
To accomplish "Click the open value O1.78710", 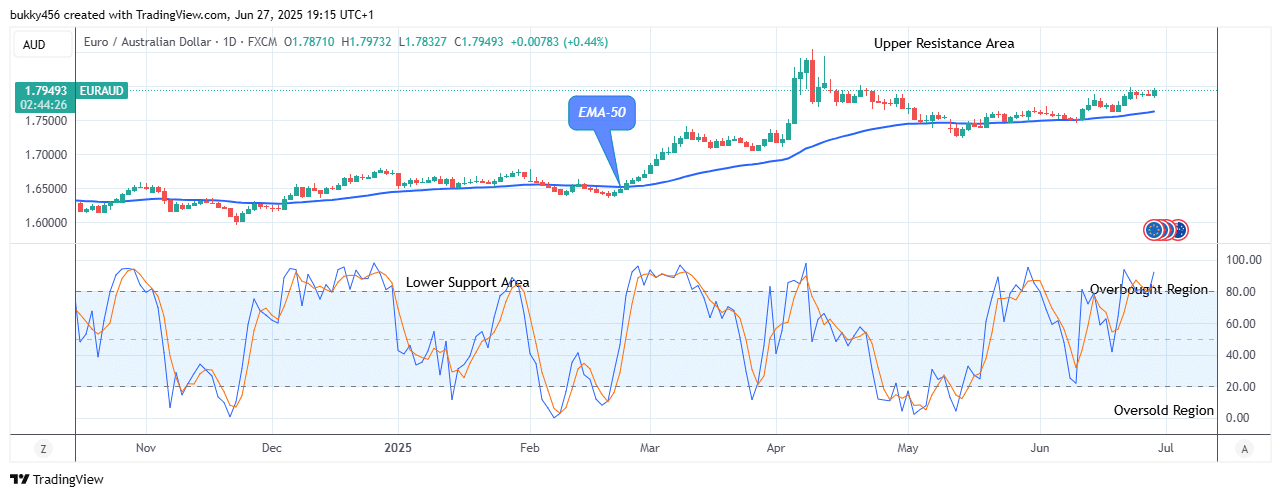I will pos(310,42).
